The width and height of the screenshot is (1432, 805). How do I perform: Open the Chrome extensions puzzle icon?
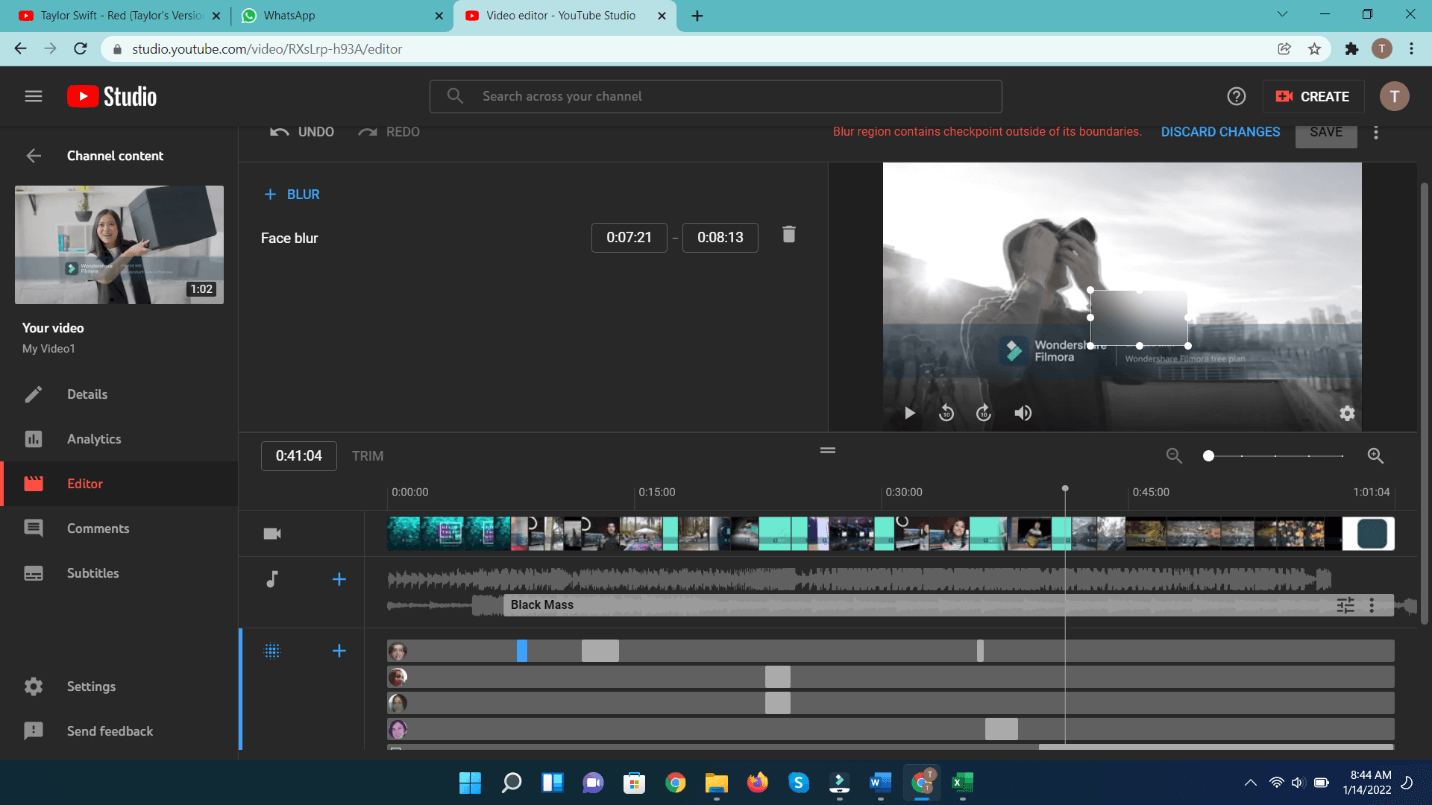tap(1352, 48)
